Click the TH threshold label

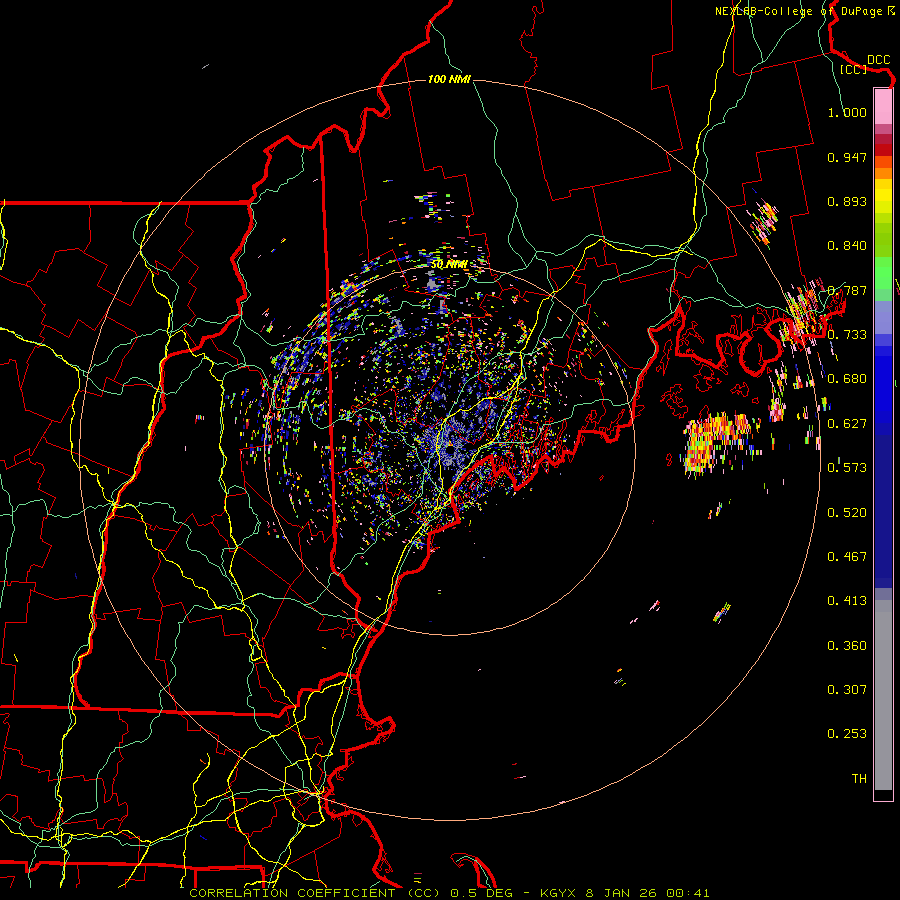coord(859,779)
